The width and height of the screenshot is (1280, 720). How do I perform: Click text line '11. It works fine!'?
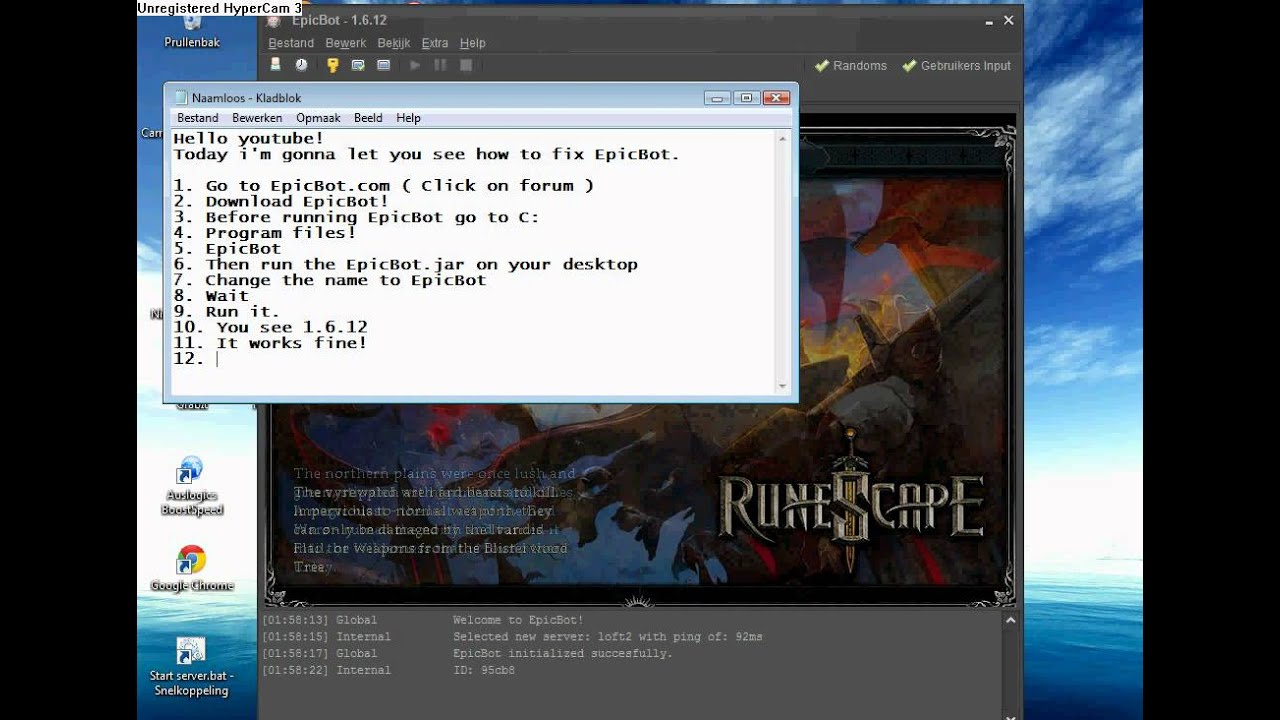coord(270,342)
